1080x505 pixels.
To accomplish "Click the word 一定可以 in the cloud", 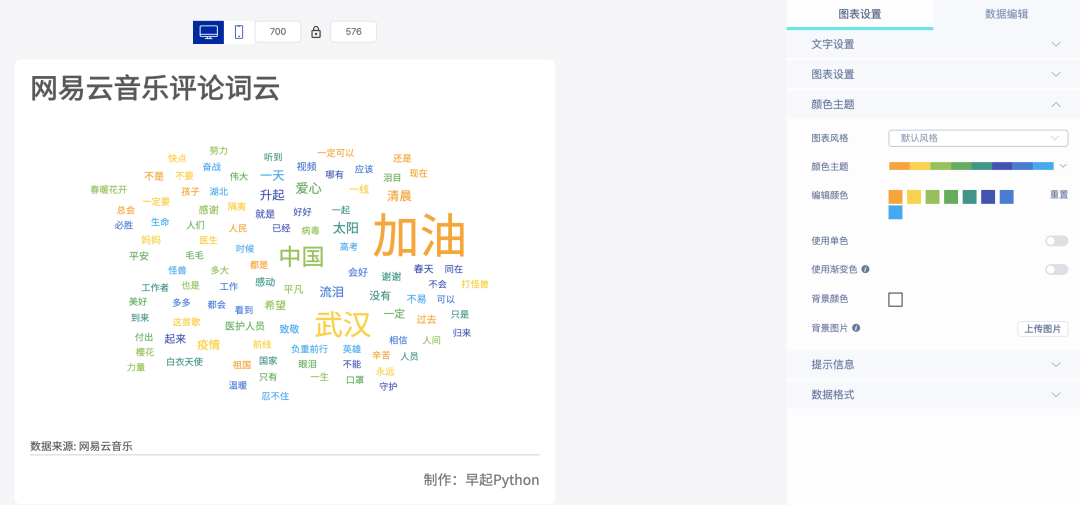I will (336, 153).
